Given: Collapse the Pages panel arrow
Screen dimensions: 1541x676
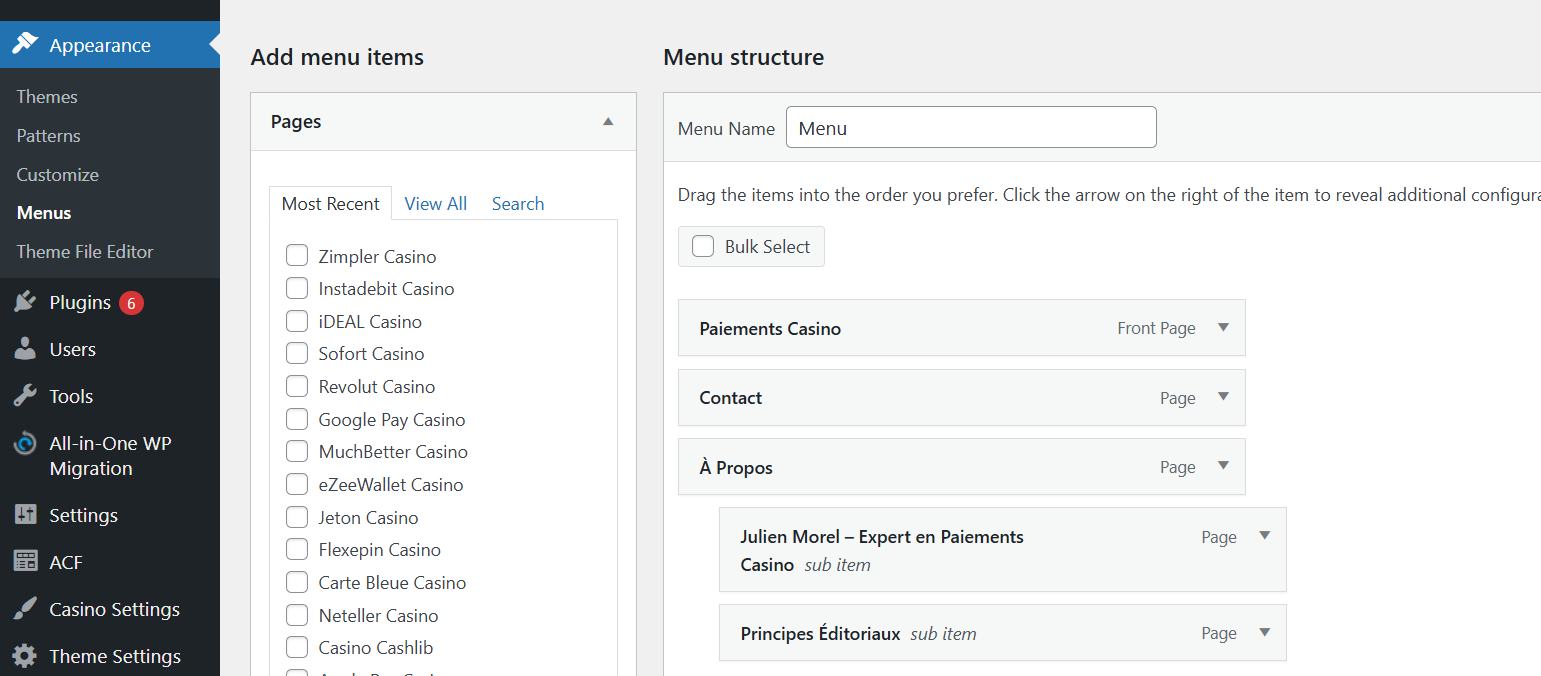Looking at the screenshot, I should tap(608, 122).
